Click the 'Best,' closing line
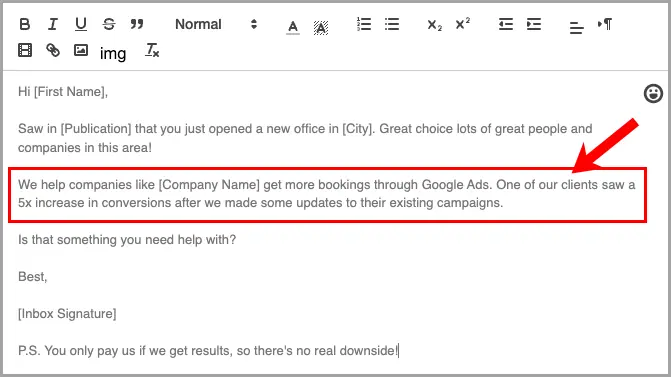This screenshot has height=377, width=671. click(x=33, y=277)
